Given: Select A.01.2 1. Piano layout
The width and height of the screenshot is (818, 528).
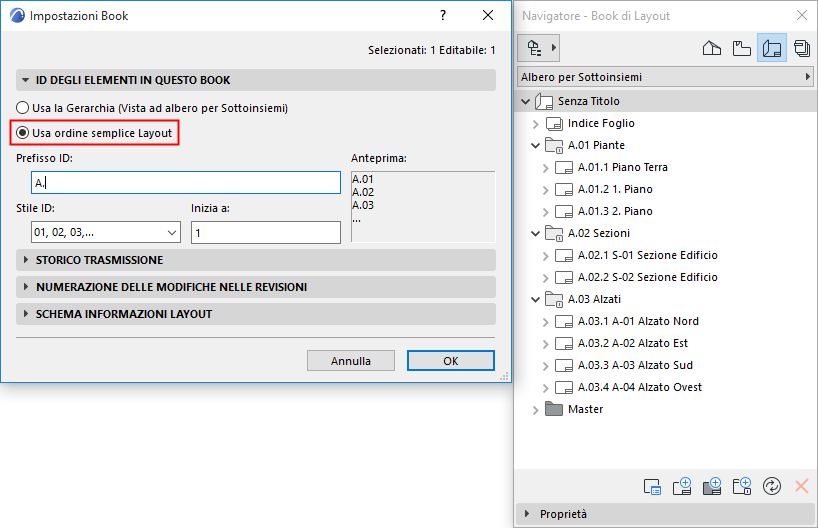Looking at the screenshot, I should [615, 189].
